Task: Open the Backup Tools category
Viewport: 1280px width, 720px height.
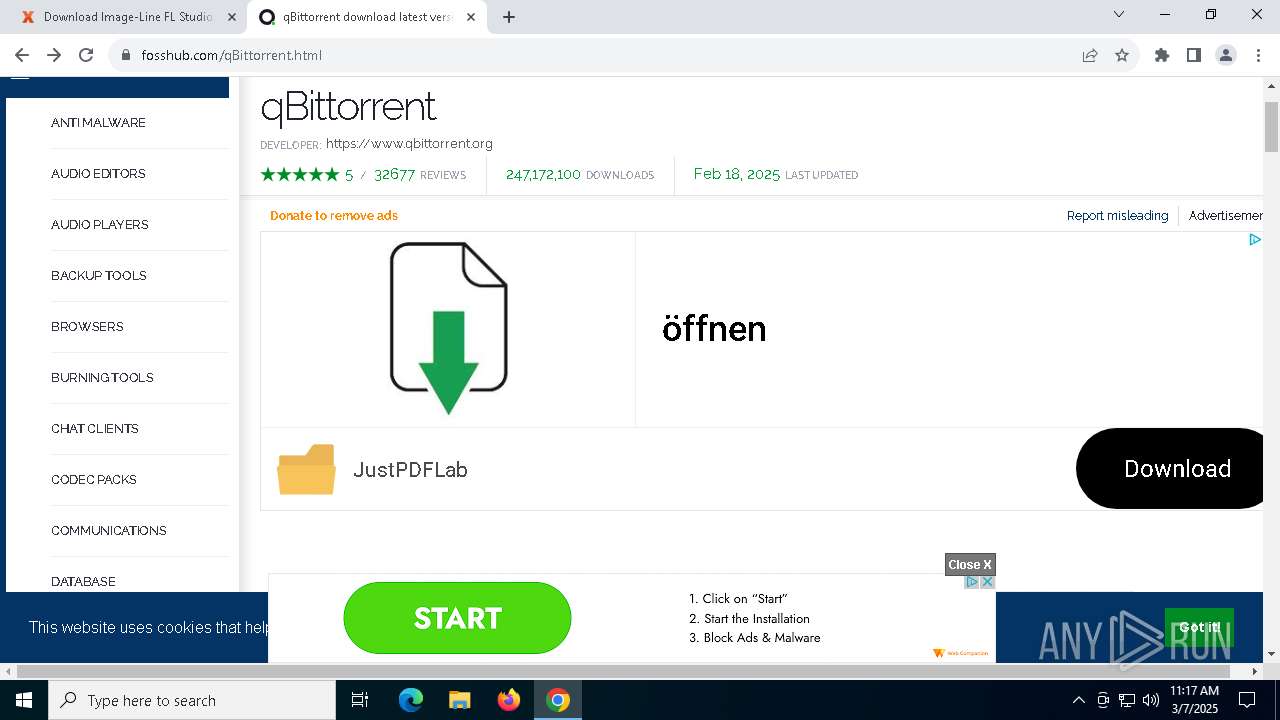Action: [99, 275]
